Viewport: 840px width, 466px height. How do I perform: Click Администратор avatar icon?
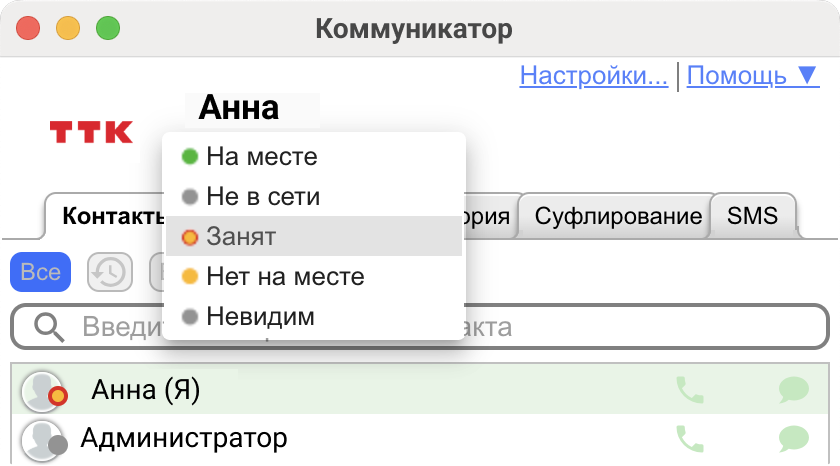pyautogui.click(x=42, y=438)
